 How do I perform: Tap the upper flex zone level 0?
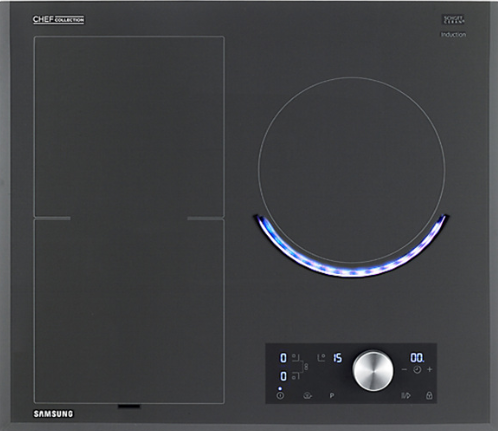(283, 358)
